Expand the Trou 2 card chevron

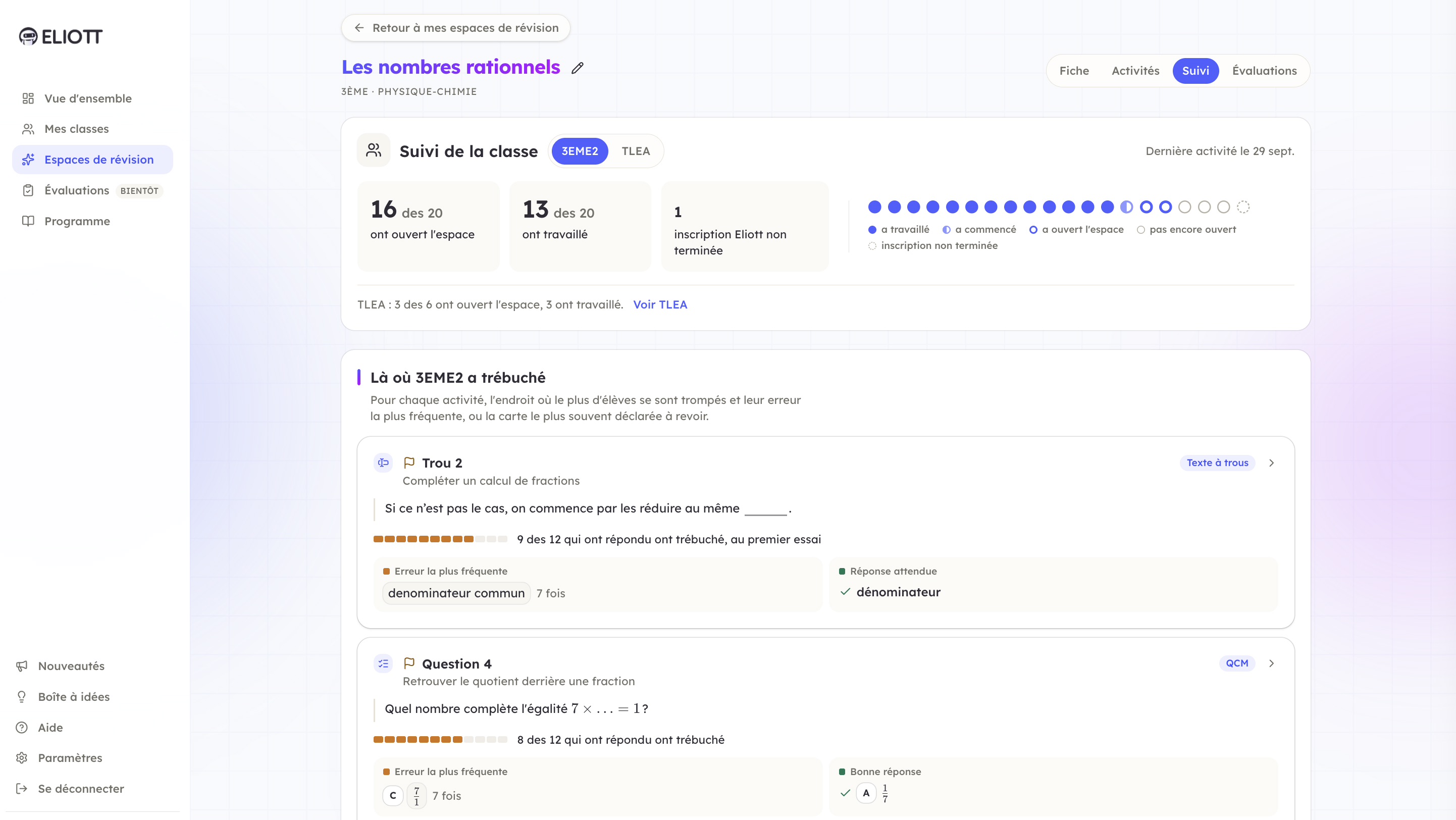[1271, 463]
